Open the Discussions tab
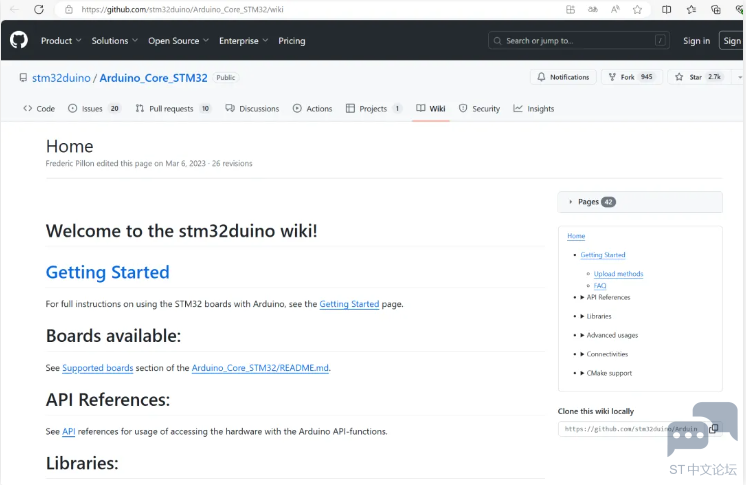Viewport: 746px width, 485px height. tap(252, 109)
